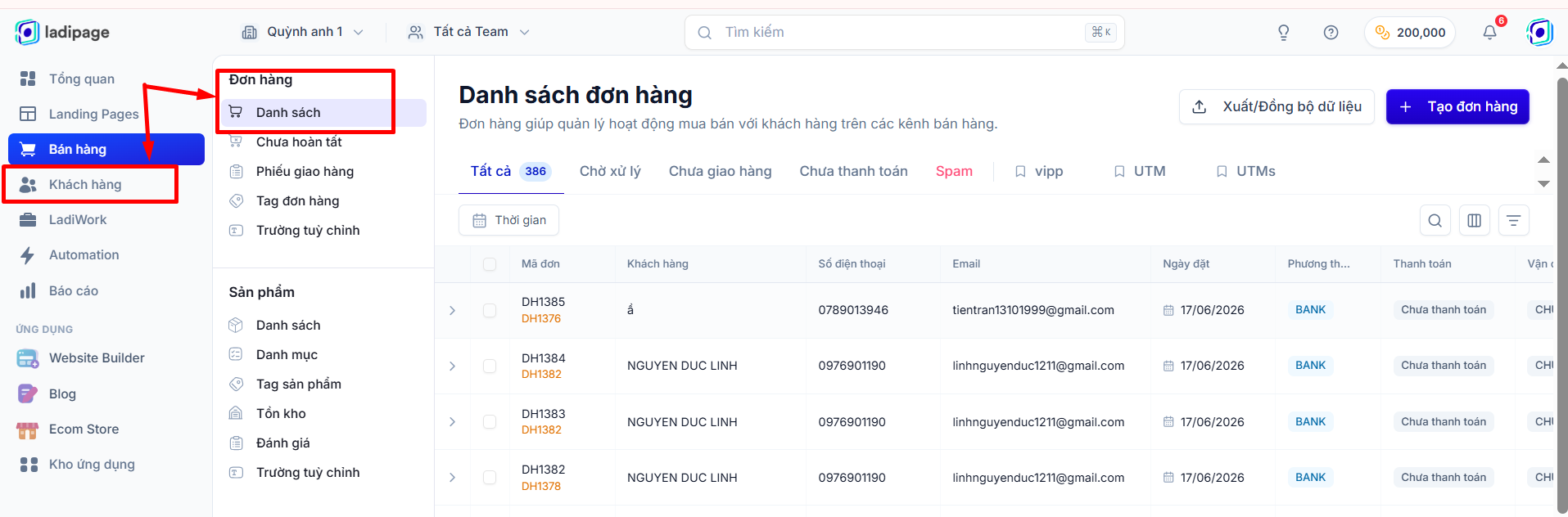Switch to the Chưa giao hàng tab

tap(720, 171)
